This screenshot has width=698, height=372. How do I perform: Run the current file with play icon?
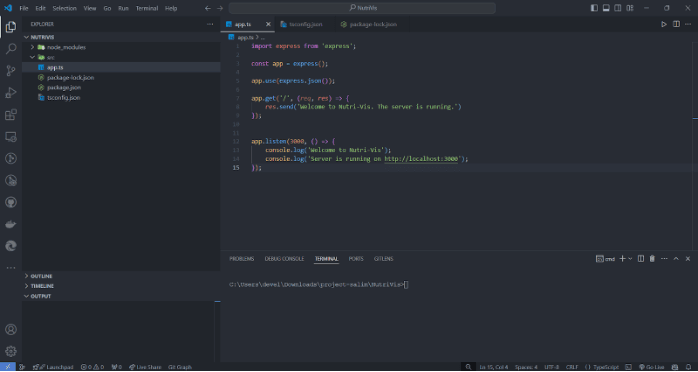pos(664,24)
